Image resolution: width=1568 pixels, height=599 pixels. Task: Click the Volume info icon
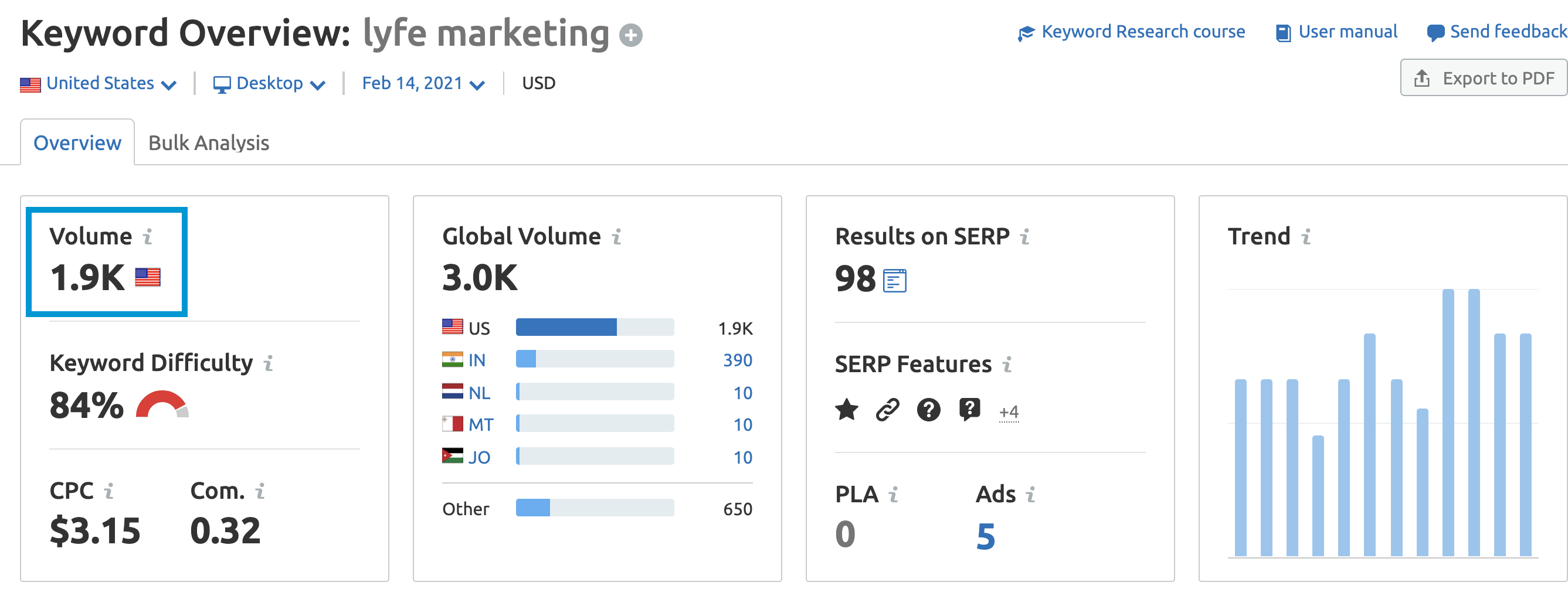(x=147, y=237)
